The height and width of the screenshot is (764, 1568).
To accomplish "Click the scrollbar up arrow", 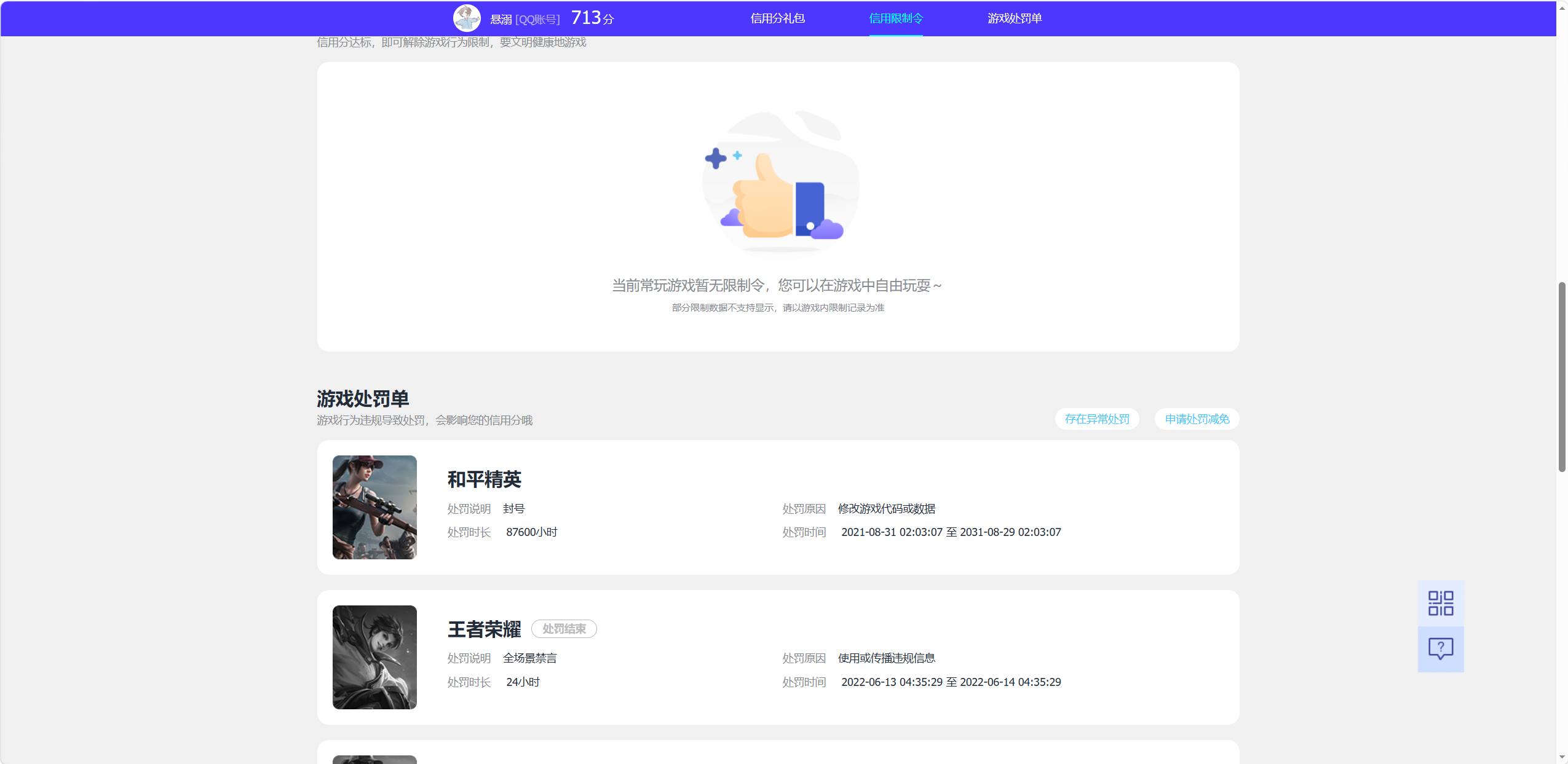I will coord(1562,7).
